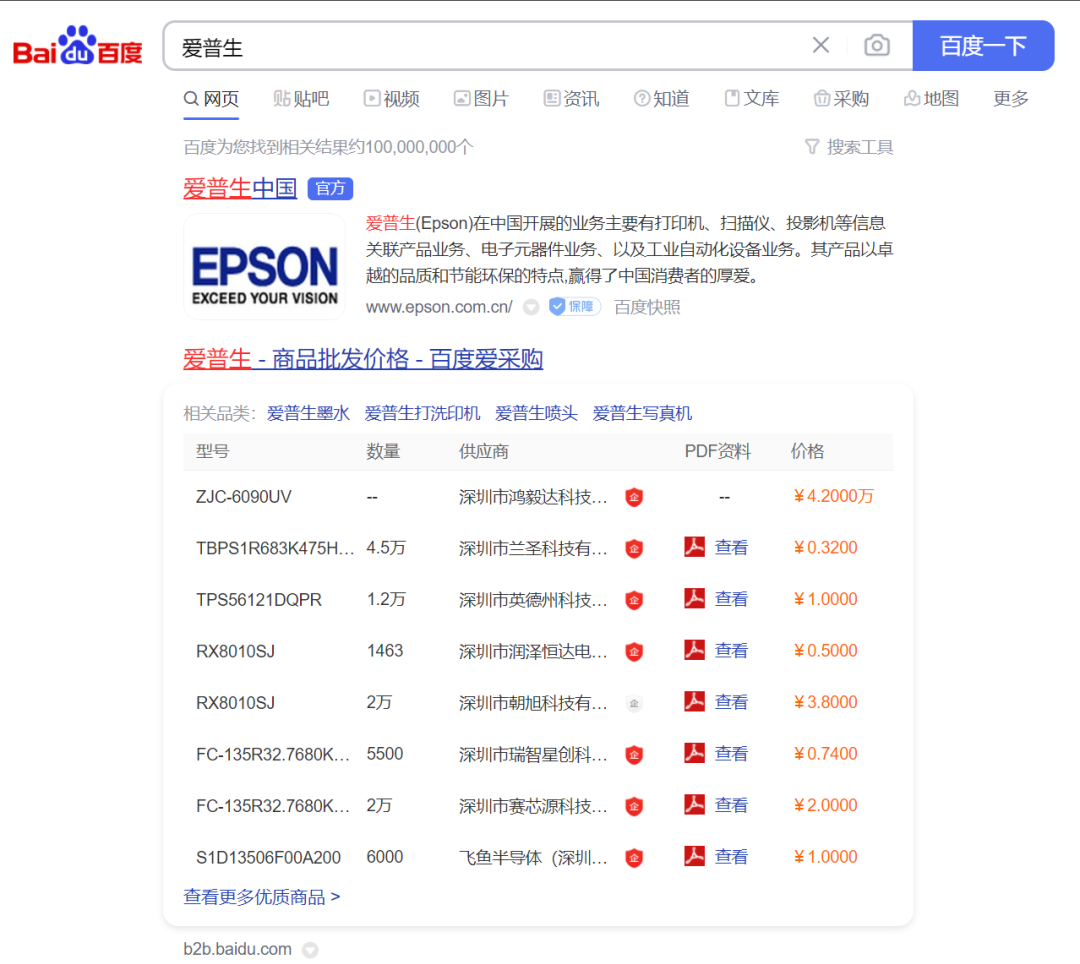Click supplier 飞鱼半导体（深圳…
1080x964 pixels.
[533, 857]
